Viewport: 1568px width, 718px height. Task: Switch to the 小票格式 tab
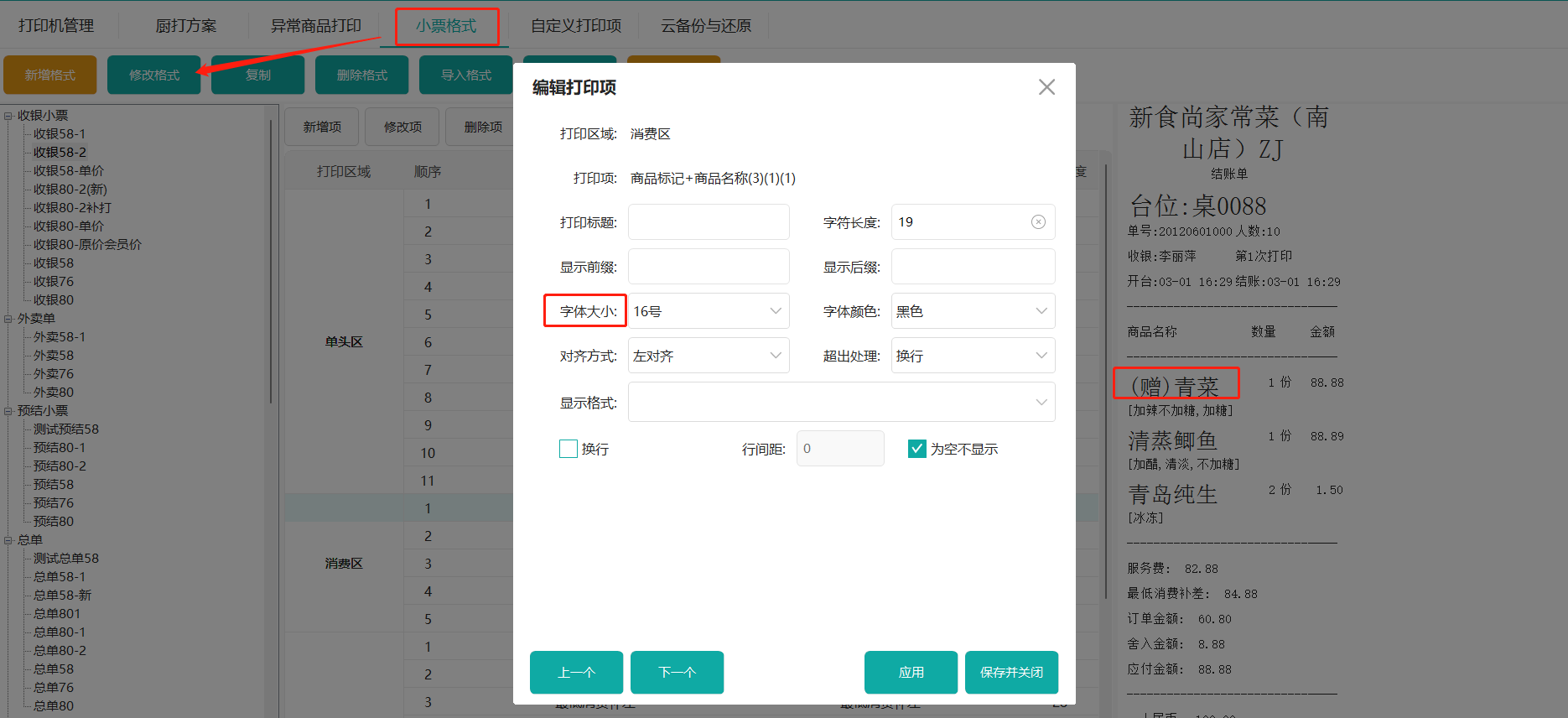click(x=446, y=26)
